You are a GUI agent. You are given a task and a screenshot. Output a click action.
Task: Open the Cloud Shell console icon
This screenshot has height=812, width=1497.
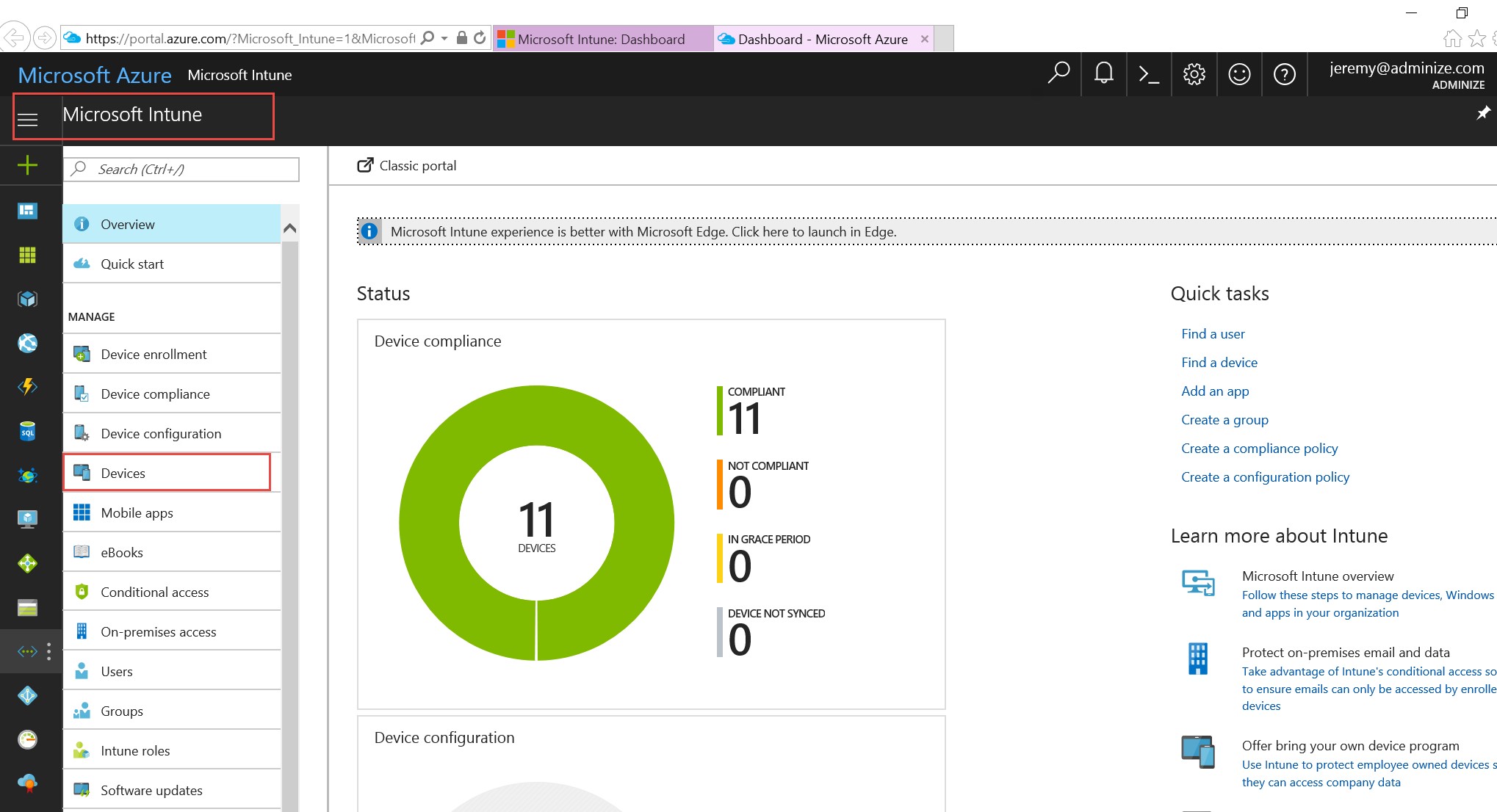click(1148, 74)
